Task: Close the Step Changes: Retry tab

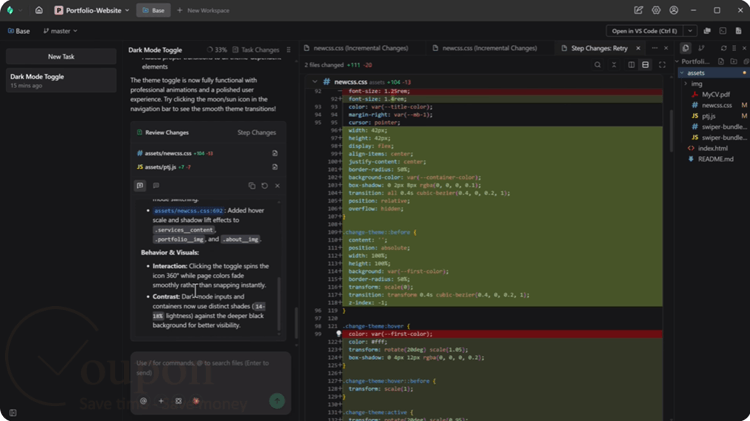Action: click(638, 48)
